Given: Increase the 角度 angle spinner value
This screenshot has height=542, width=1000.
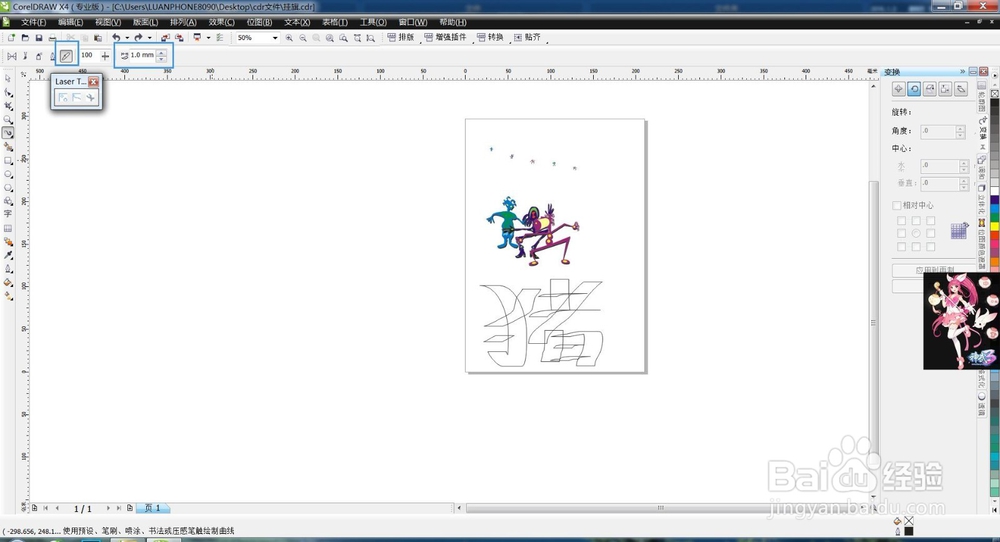Looking at the screenshot, I should pyautogui.click(x=960, y=128).
